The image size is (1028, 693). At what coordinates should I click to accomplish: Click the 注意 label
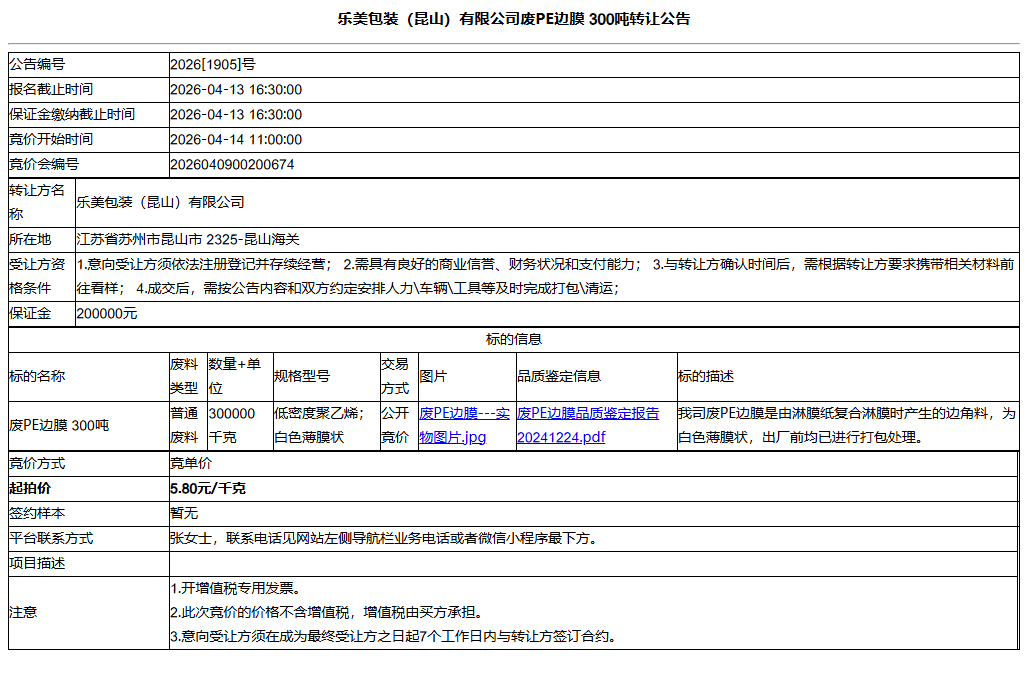tap(23, 612)
